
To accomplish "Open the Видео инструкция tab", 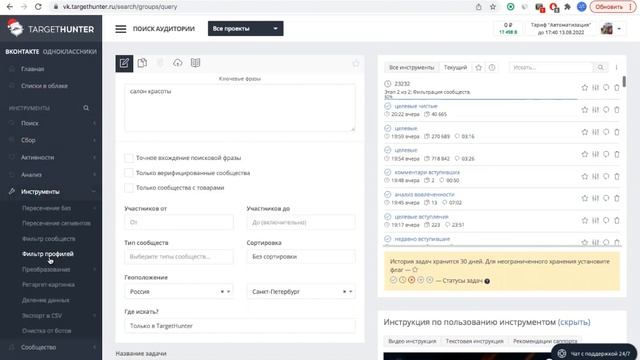I will pos(412,341).
